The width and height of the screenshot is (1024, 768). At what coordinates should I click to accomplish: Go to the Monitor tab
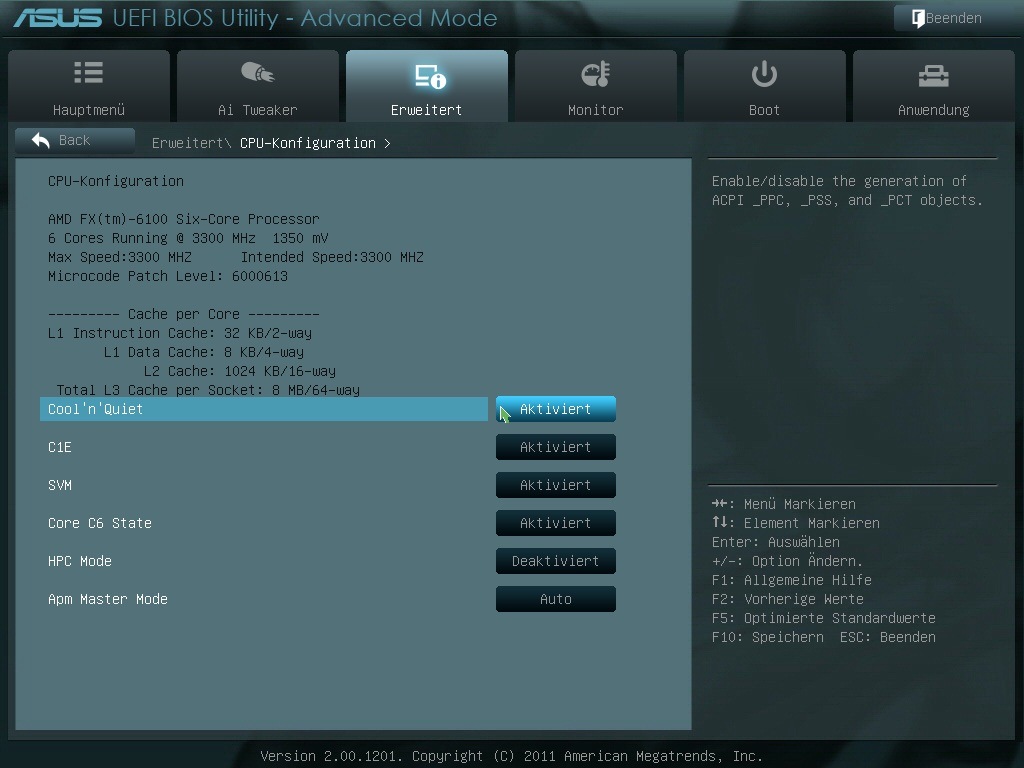click(596, 86)
